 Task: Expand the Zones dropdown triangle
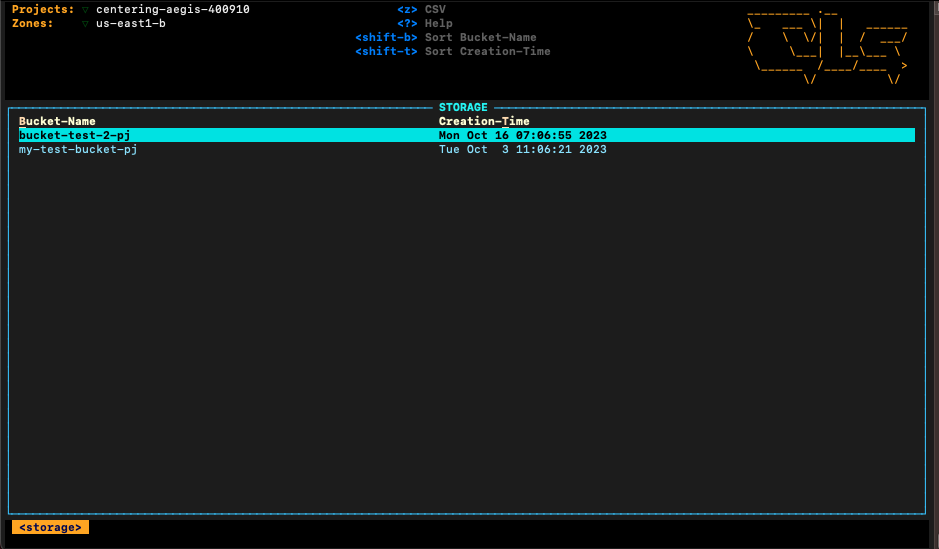coord(85,24)
